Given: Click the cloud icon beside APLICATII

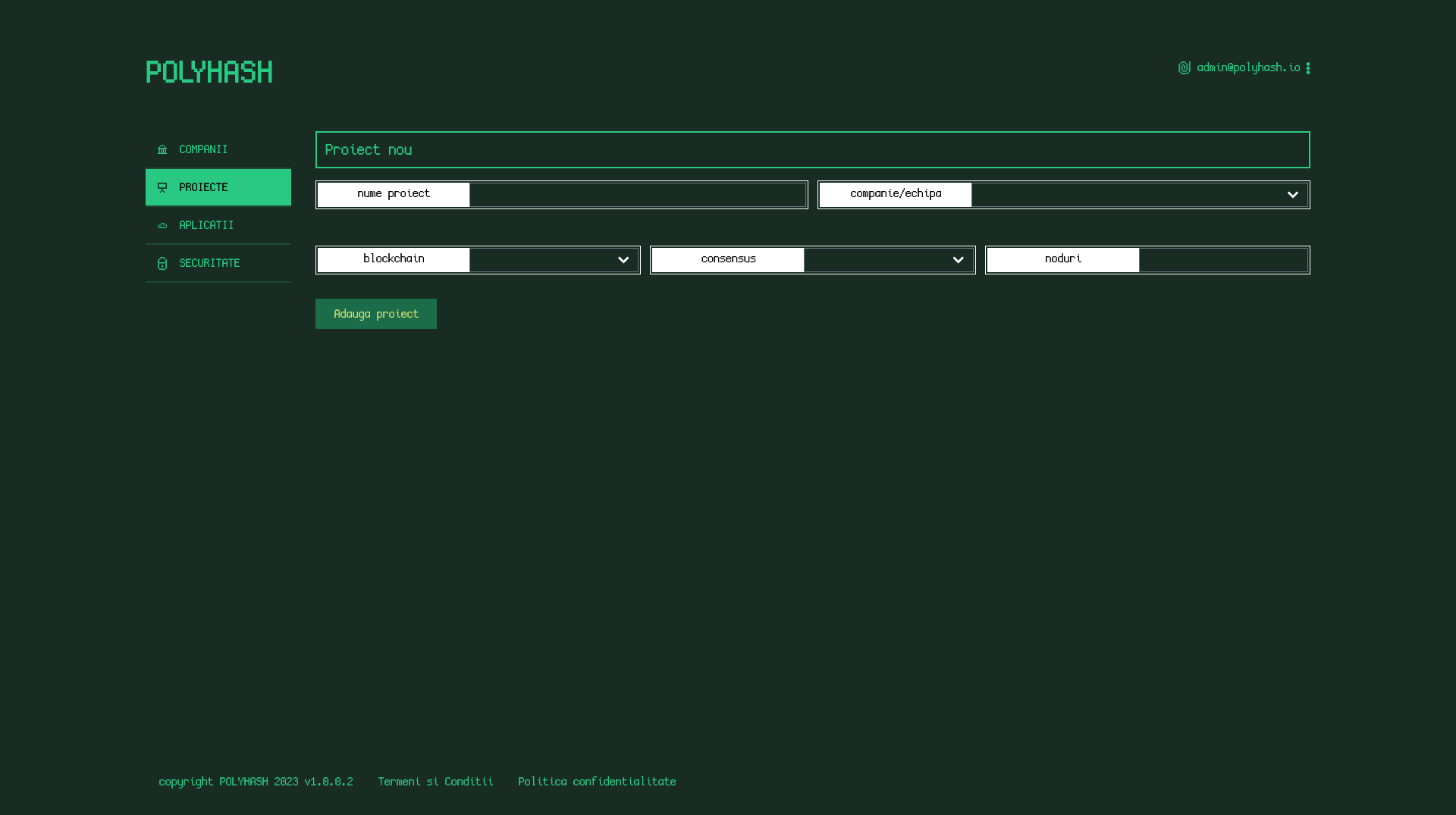Looking at the screenshot, I should tap(162, 226).
